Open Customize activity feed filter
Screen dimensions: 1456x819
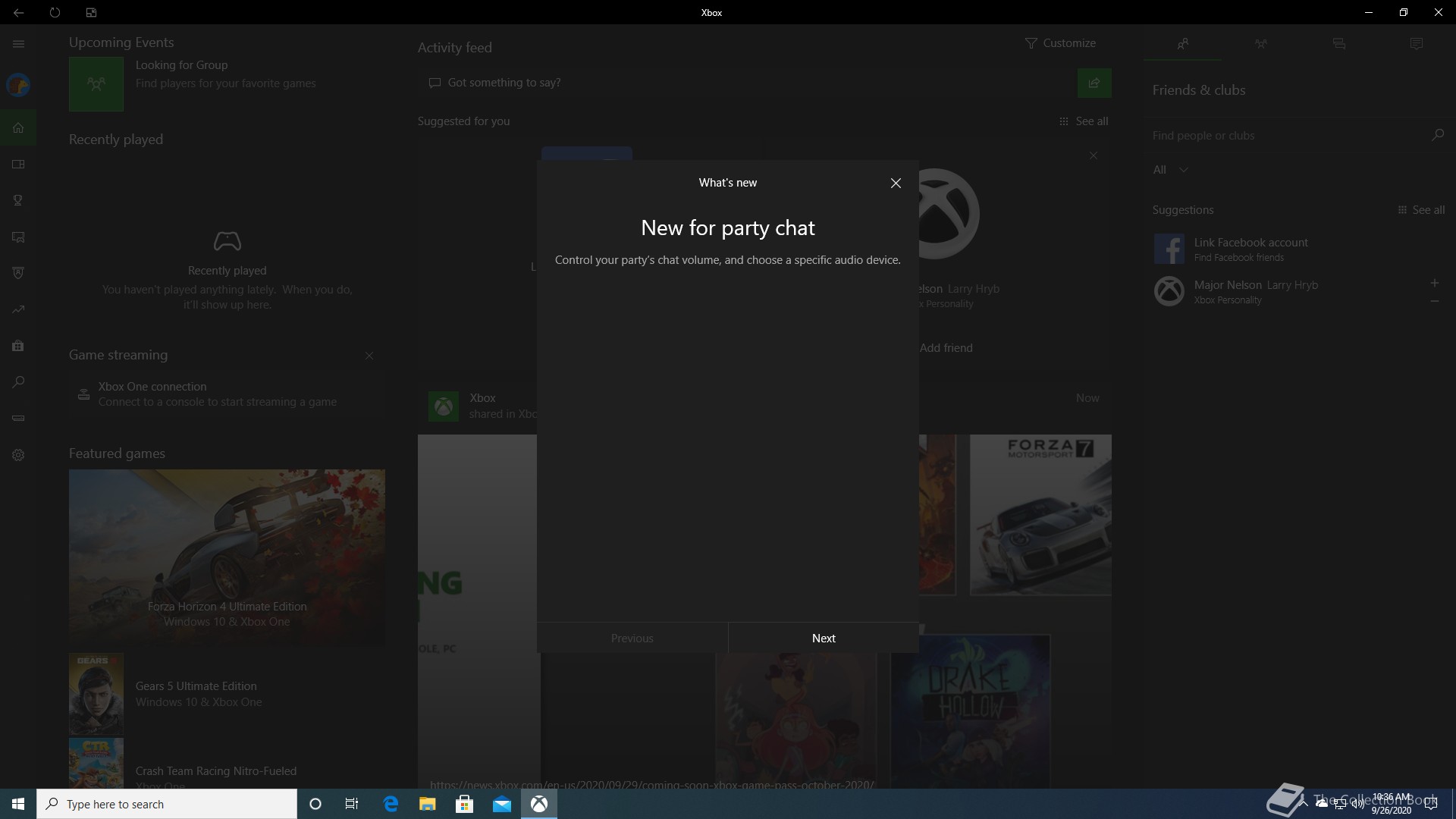[x=1059, y=43]
